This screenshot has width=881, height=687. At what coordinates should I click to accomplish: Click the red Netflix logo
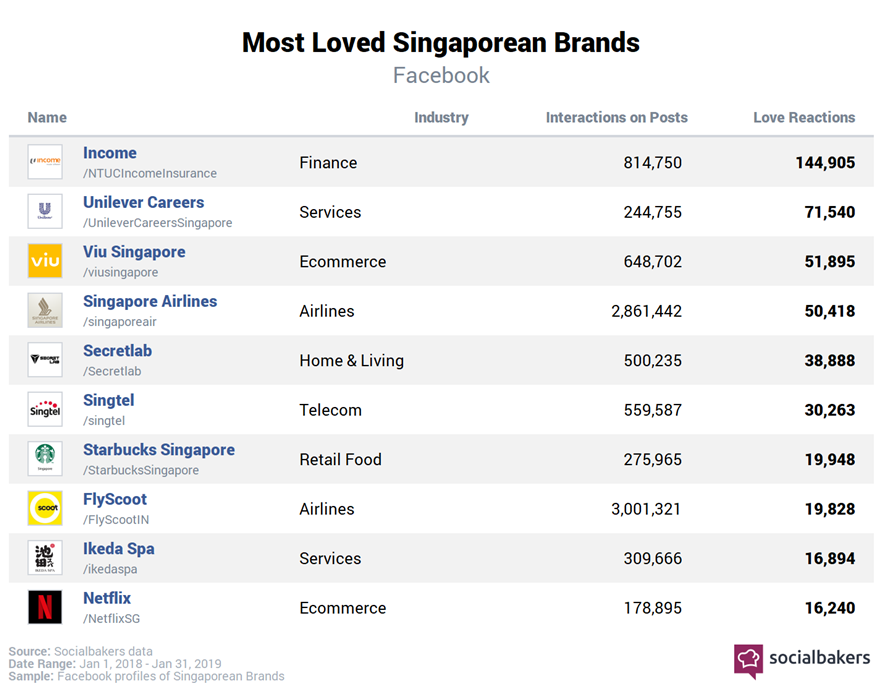(45, 607)
